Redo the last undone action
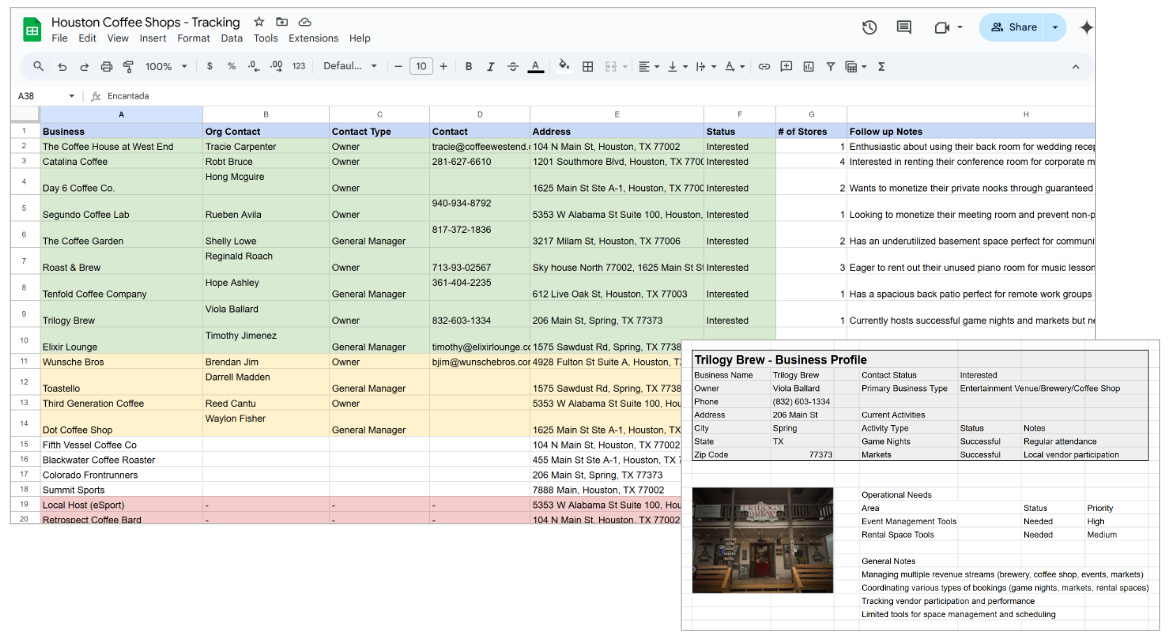The height and width of the screenshot is (638, 1170). coord(84,66)
